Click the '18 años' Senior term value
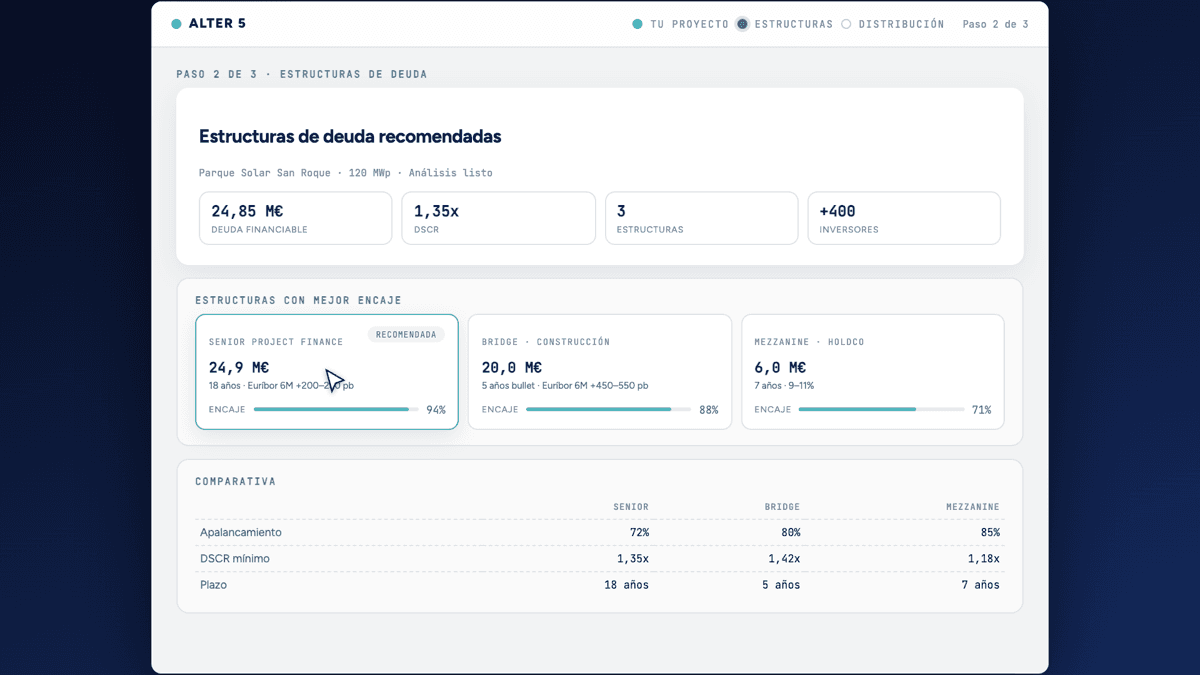The image size is (1200, 675). click(x=626, y=585)
